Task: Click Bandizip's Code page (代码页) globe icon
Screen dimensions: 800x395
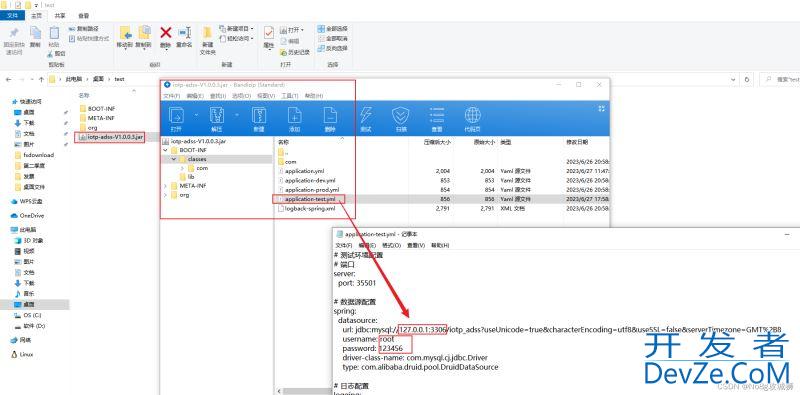Action: [472, 116]
